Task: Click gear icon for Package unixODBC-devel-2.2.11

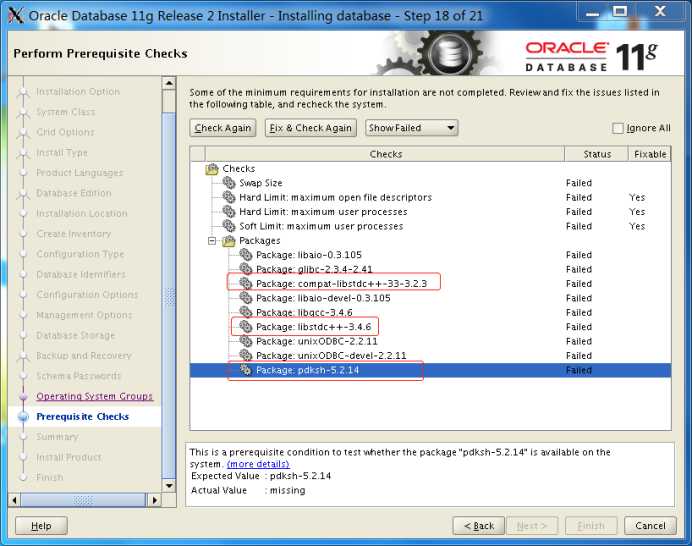Action: click(x=246, y=355)
